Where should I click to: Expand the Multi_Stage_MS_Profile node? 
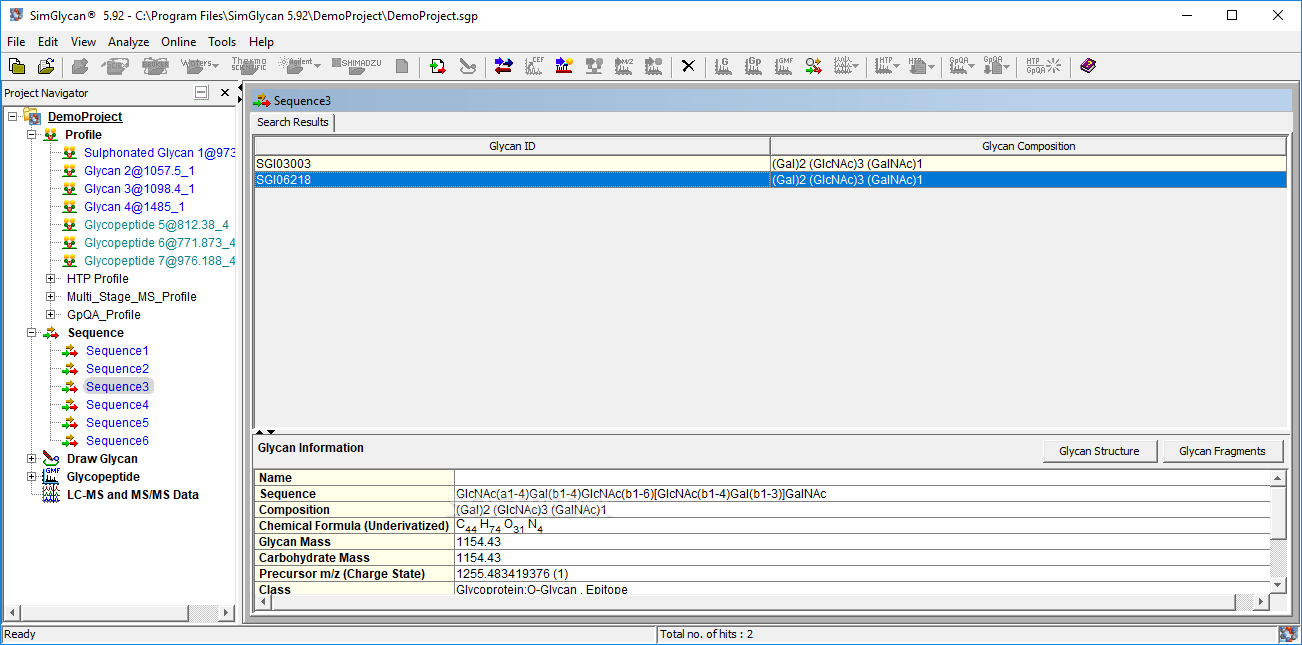click(x=51, y=297)
